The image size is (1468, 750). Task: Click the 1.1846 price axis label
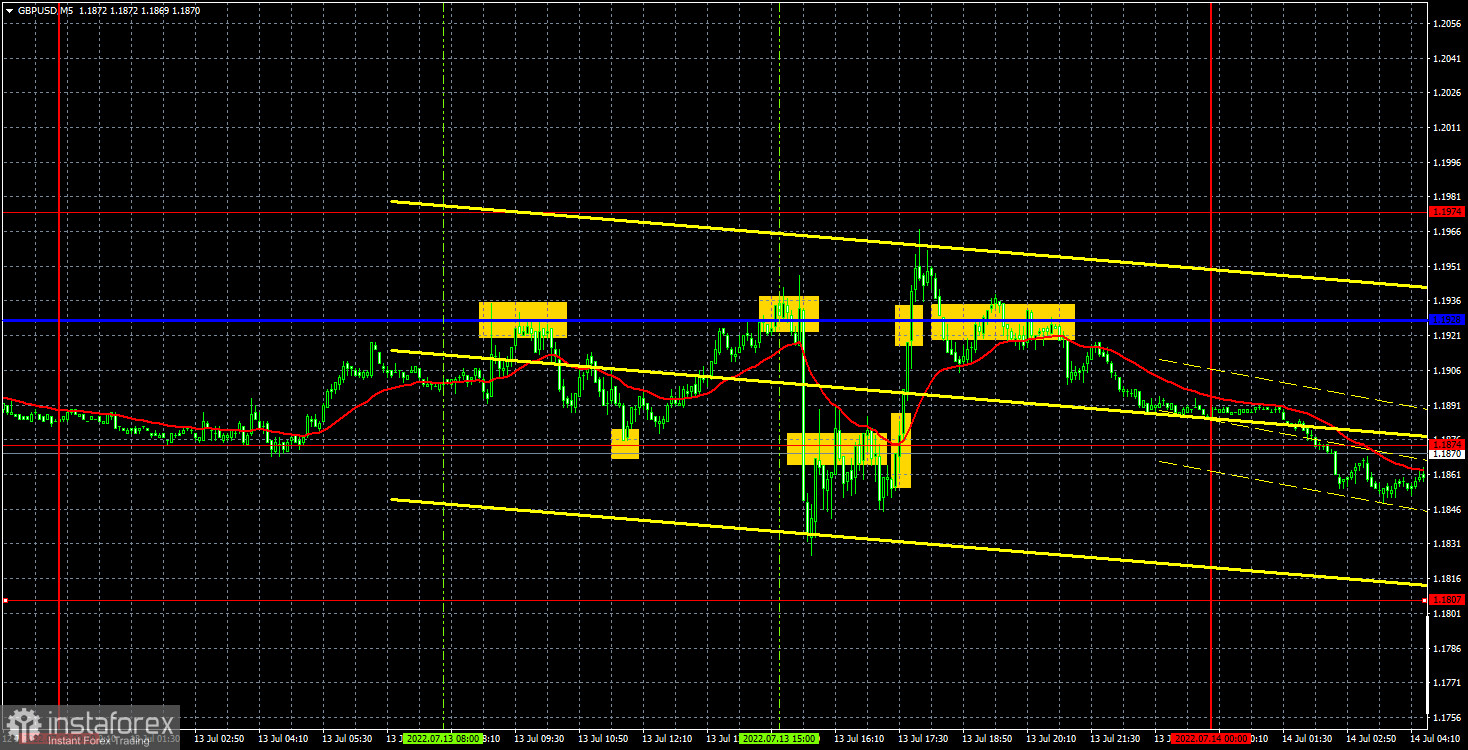pyautogui.click(x=1447, y=509)
